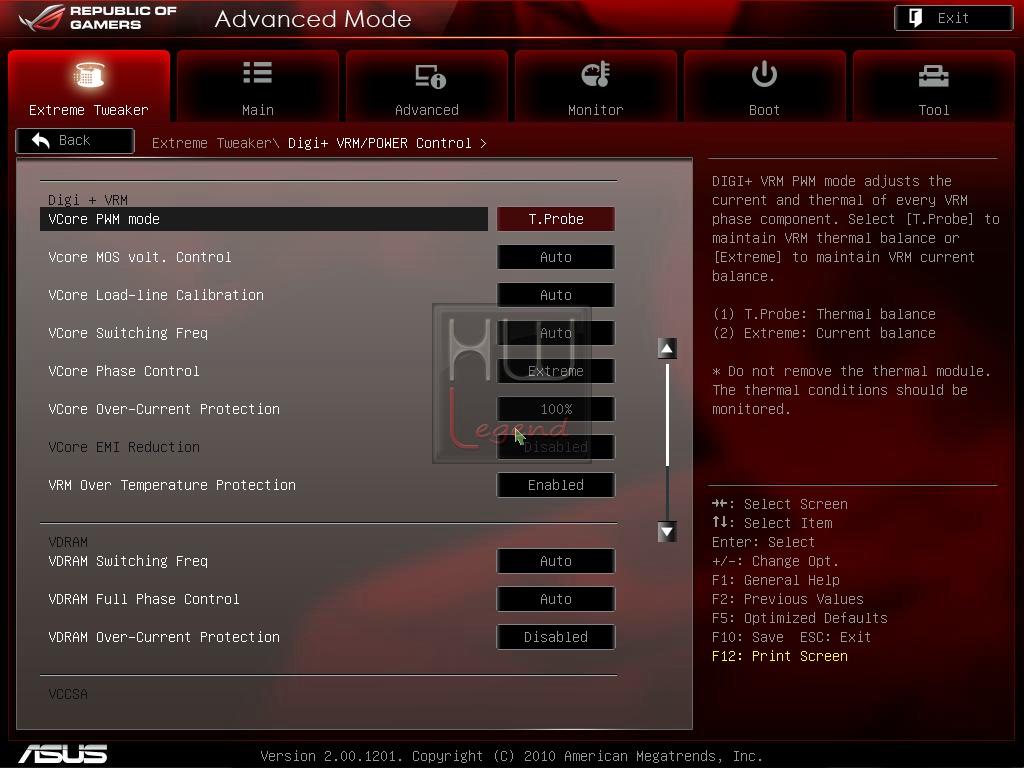The image size is (1024, 768).
Task: Click the Boot tab power icon
Action: pyautogui.click(x=764, y=74)
